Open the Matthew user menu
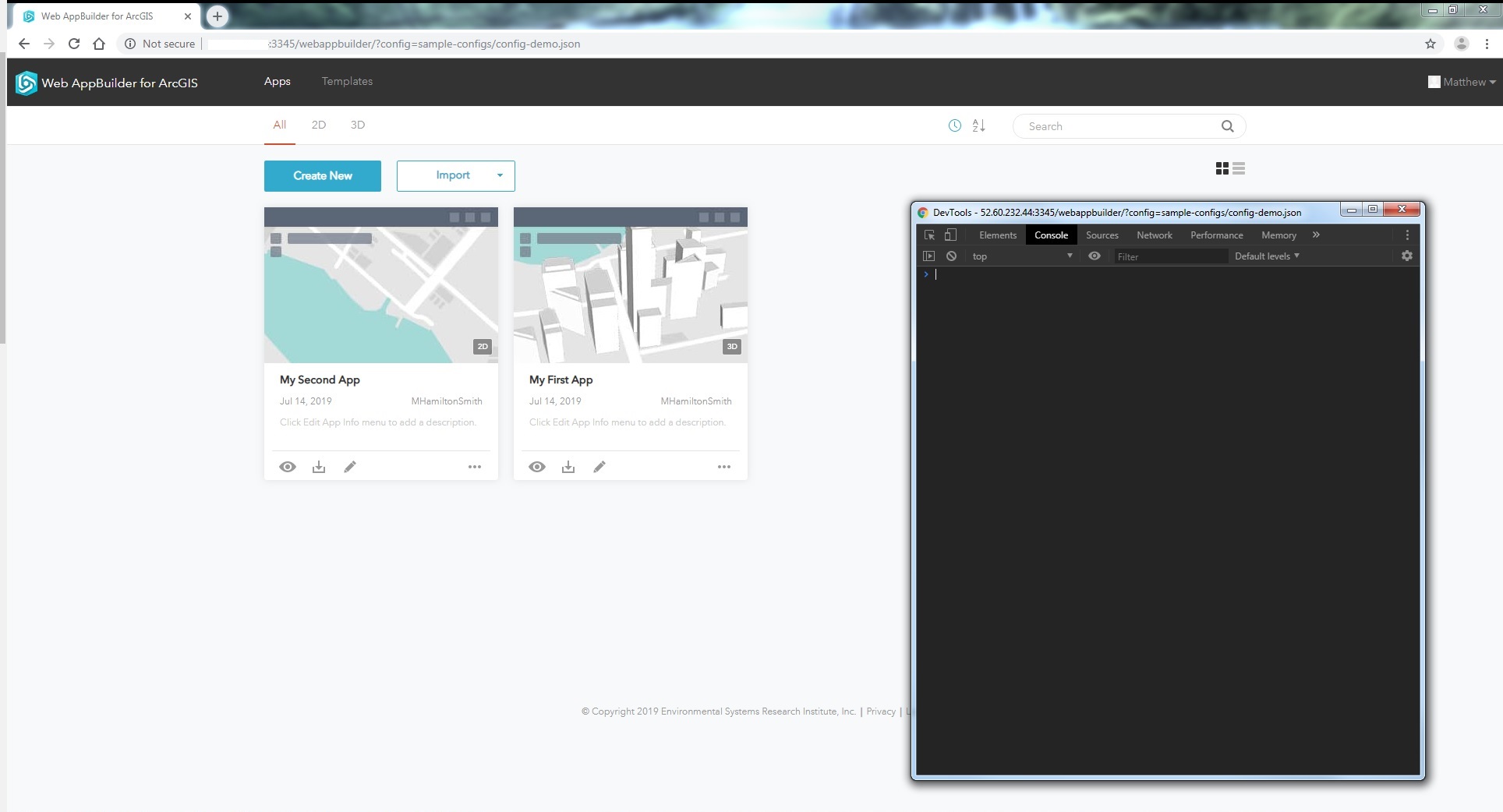The width and height of the screenshot is (1503, 812). pyautogui.click(x=1462, y=82)
